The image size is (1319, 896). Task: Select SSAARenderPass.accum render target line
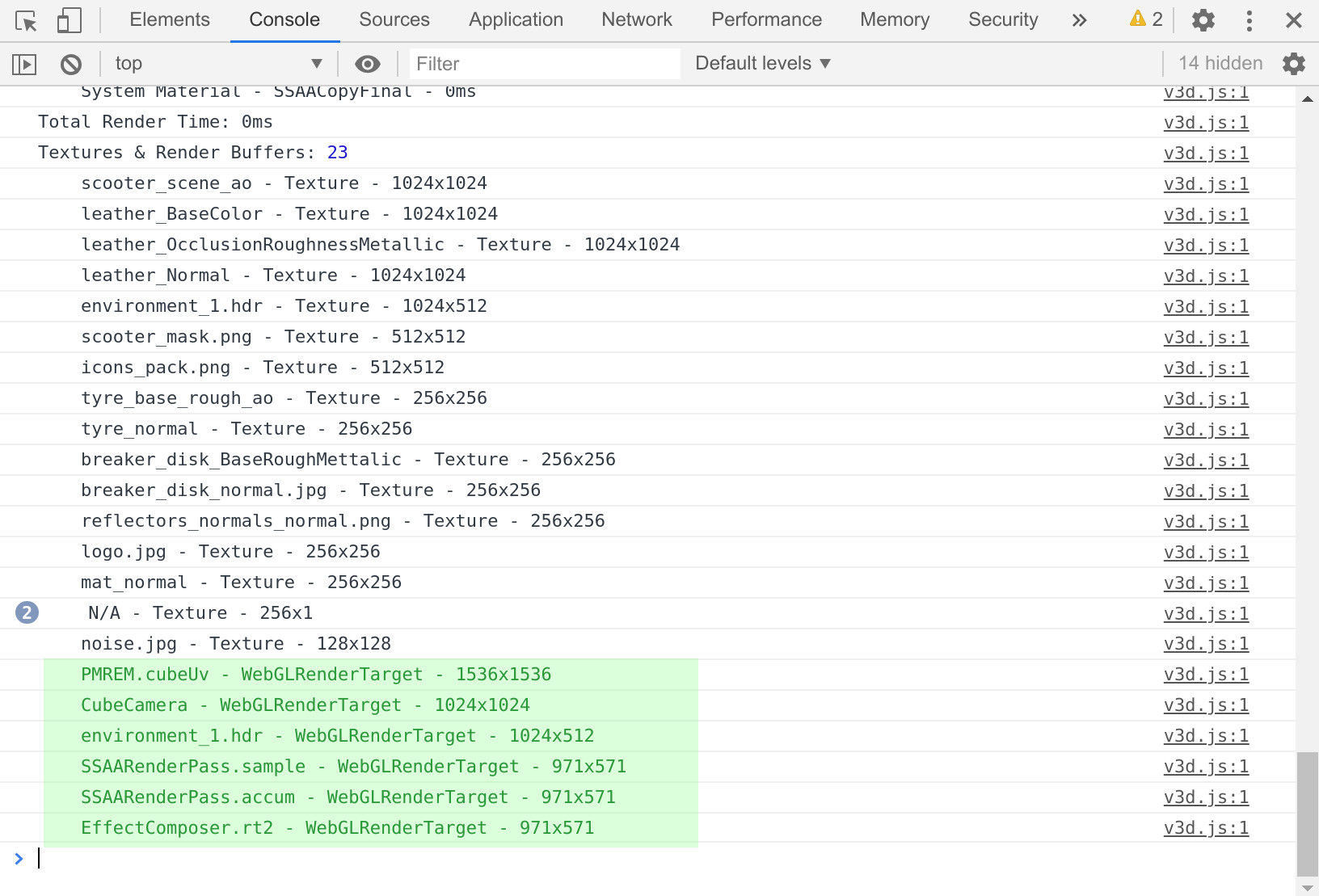coord(348,797)
